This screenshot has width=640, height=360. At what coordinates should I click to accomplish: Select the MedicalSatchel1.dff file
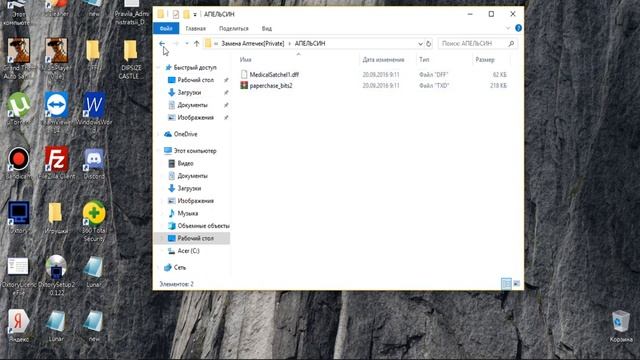[274, 75]
